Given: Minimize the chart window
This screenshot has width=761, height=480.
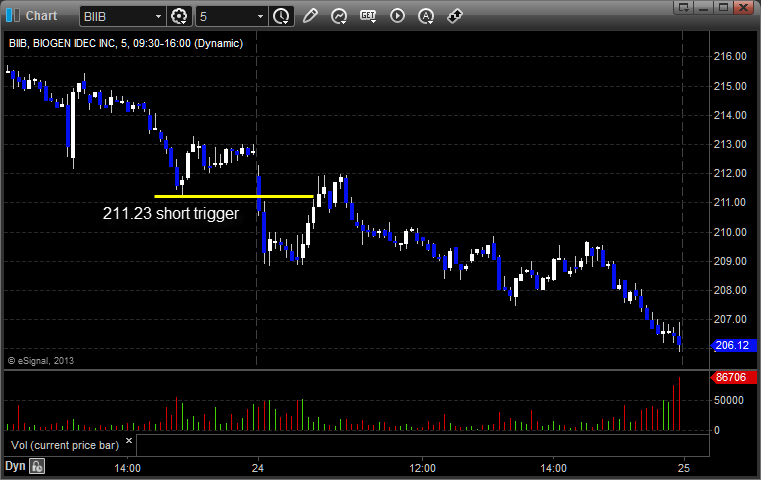Looking at the screenshot, I should [704, 7].
